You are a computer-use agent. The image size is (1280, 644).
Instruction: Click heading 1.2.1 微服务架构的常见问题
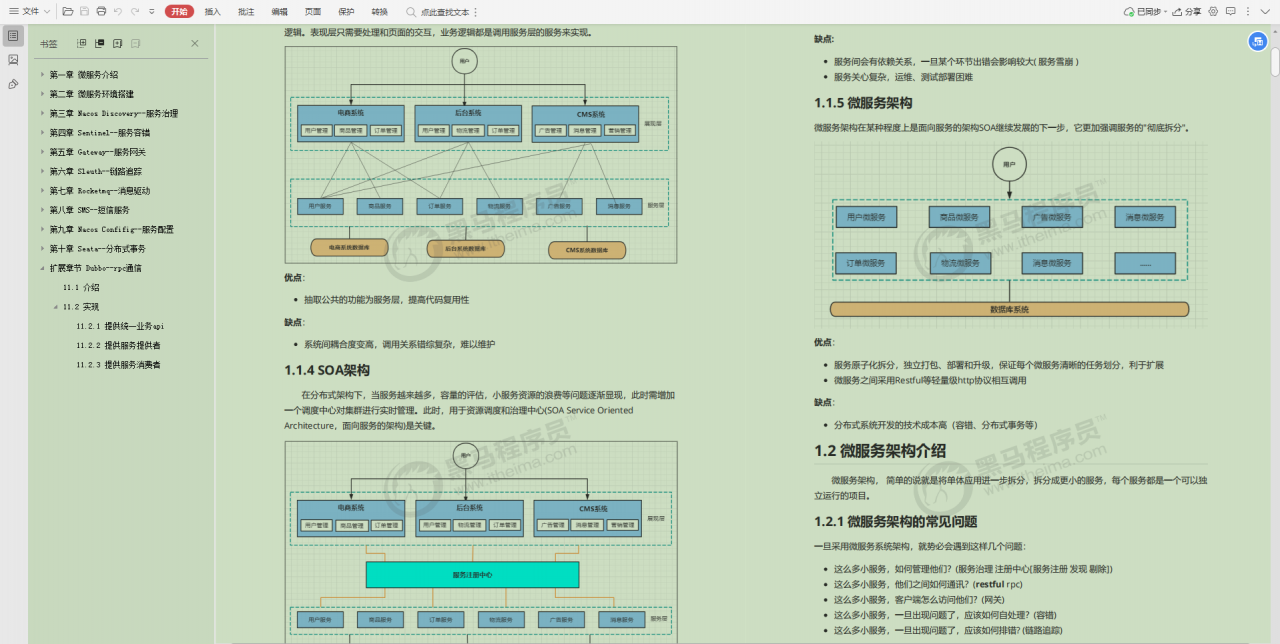pyautogui.click(x=896, y=522)
